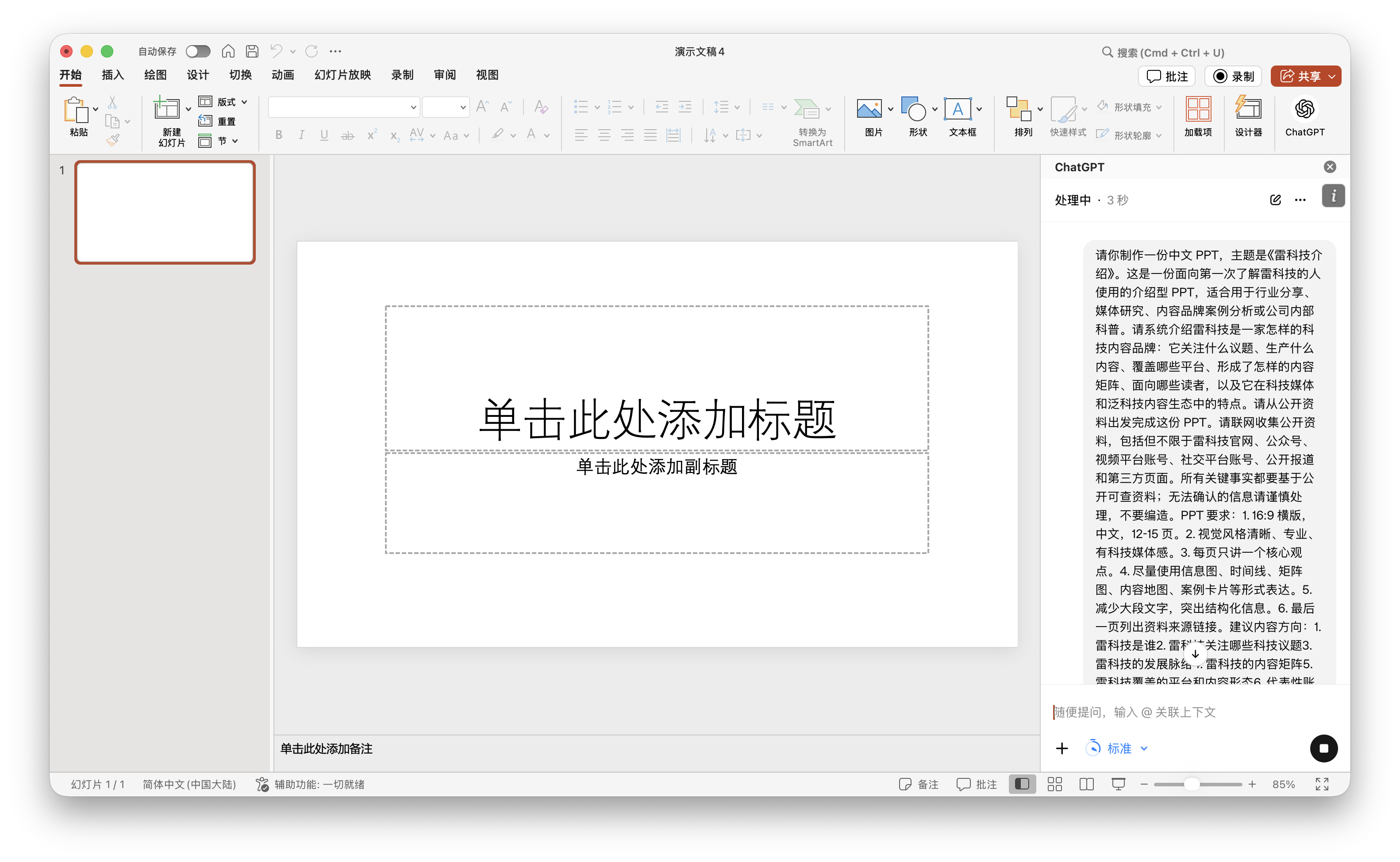Click the Paste clipboard icon
Viewport: 1400px width, 862px height.
pyautogui.click(x=77, y=110)
